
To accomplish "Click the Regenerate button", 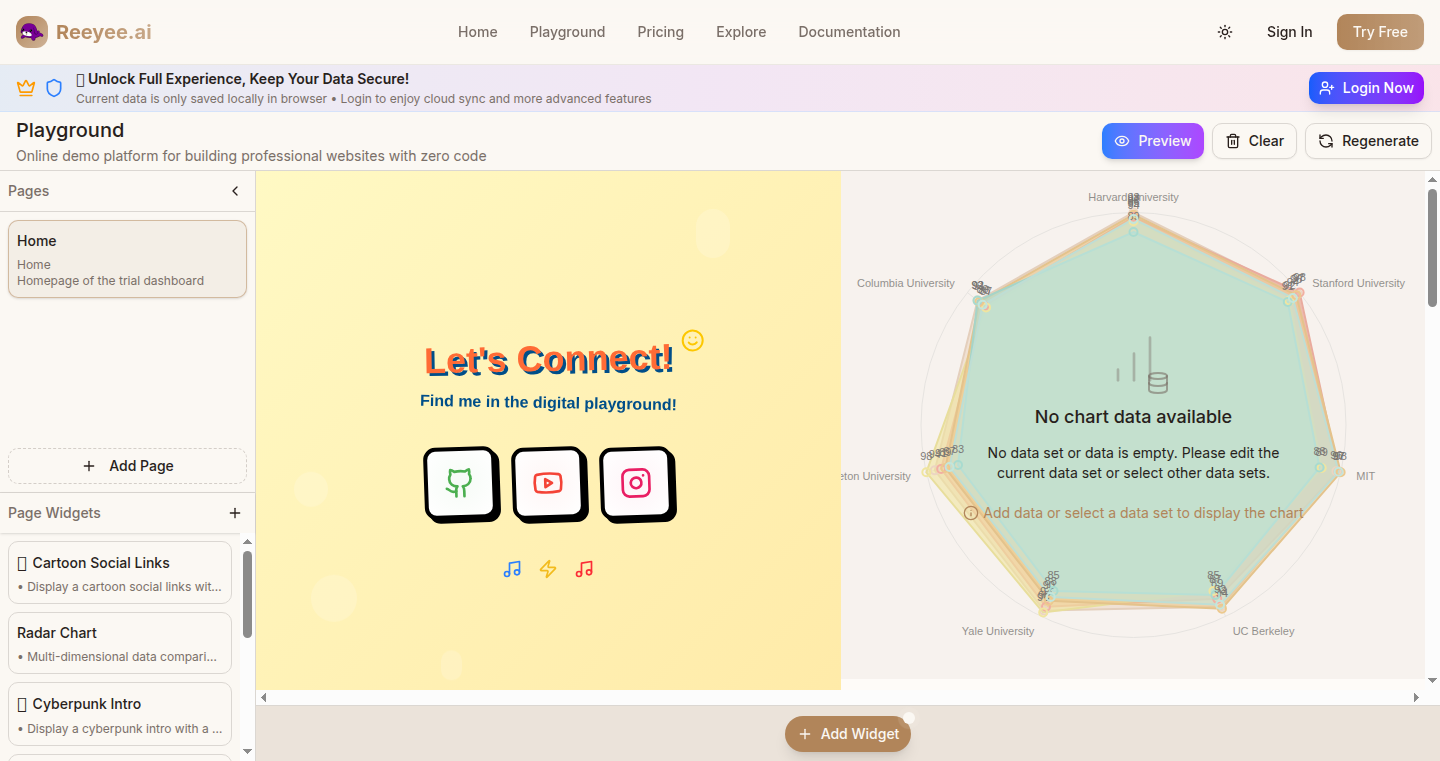I will pos(1368,141).
